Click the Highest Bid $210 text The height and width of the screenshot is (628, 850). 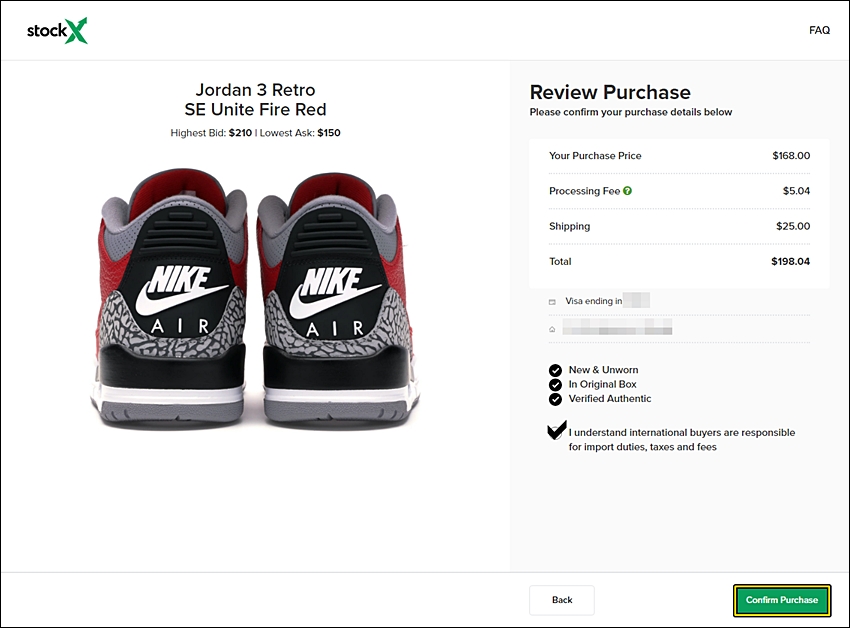(211, 133)
